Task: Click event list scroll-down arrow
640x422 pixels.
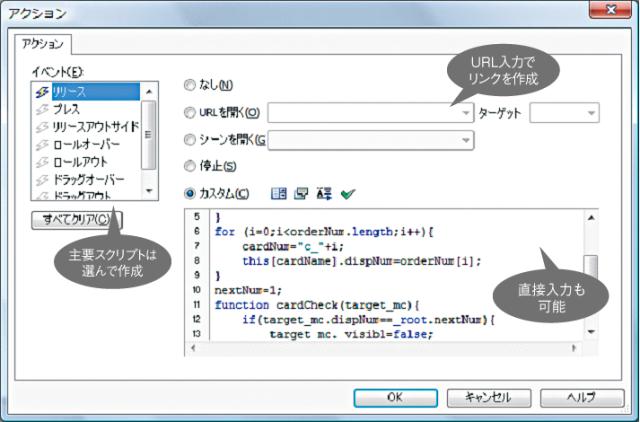Action: [149, 191]
